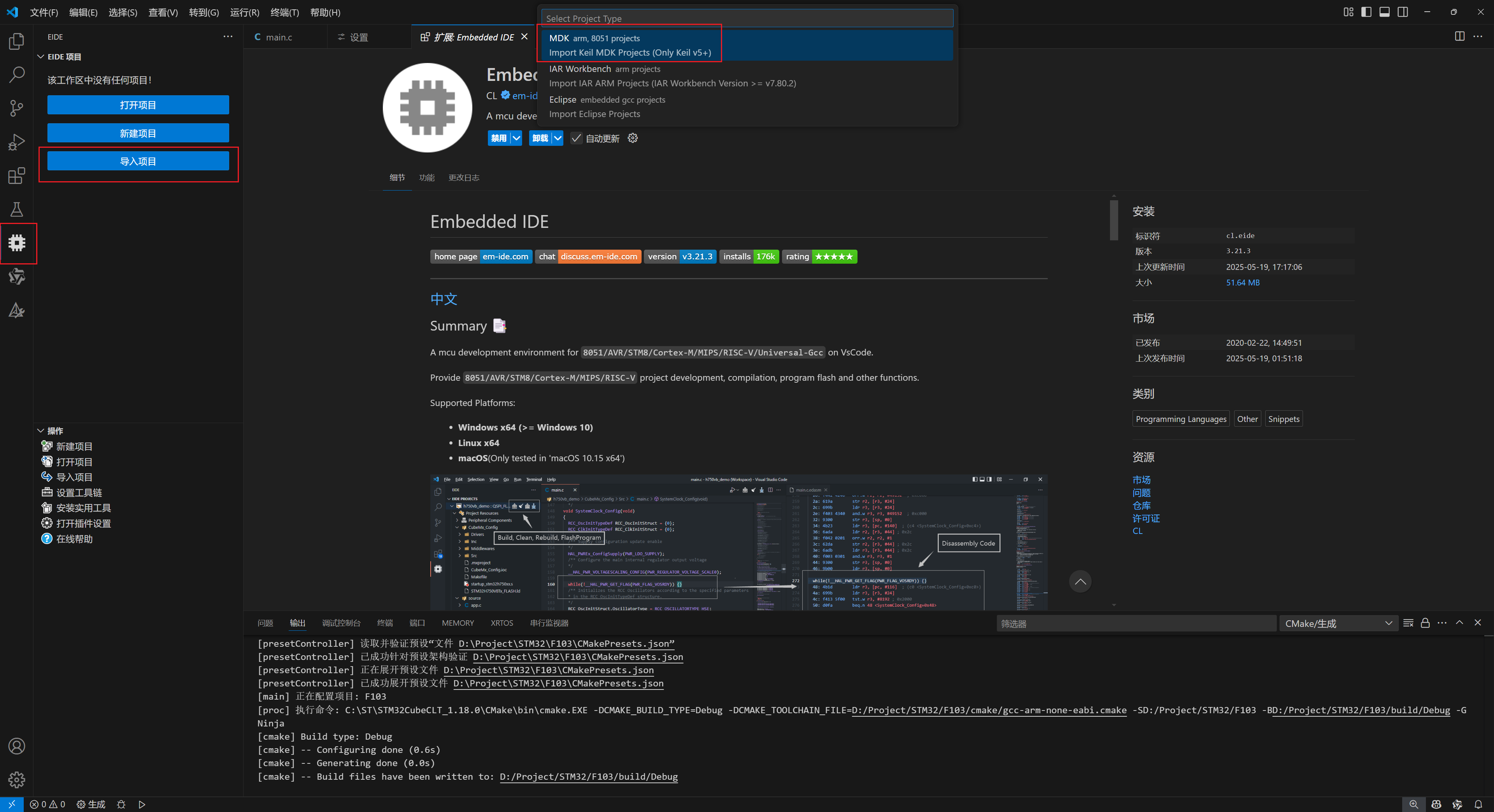Viewport: 1494px width, 812px height.
Task: Open EIDE panel more actions ellipsis
Action: point(228,37)
